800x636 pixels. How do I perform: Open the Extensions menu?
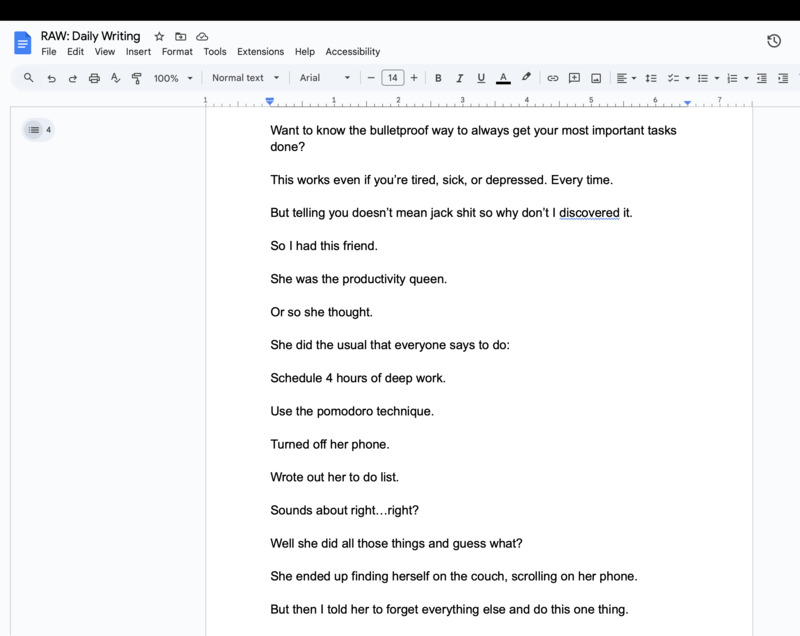point(260,52)
